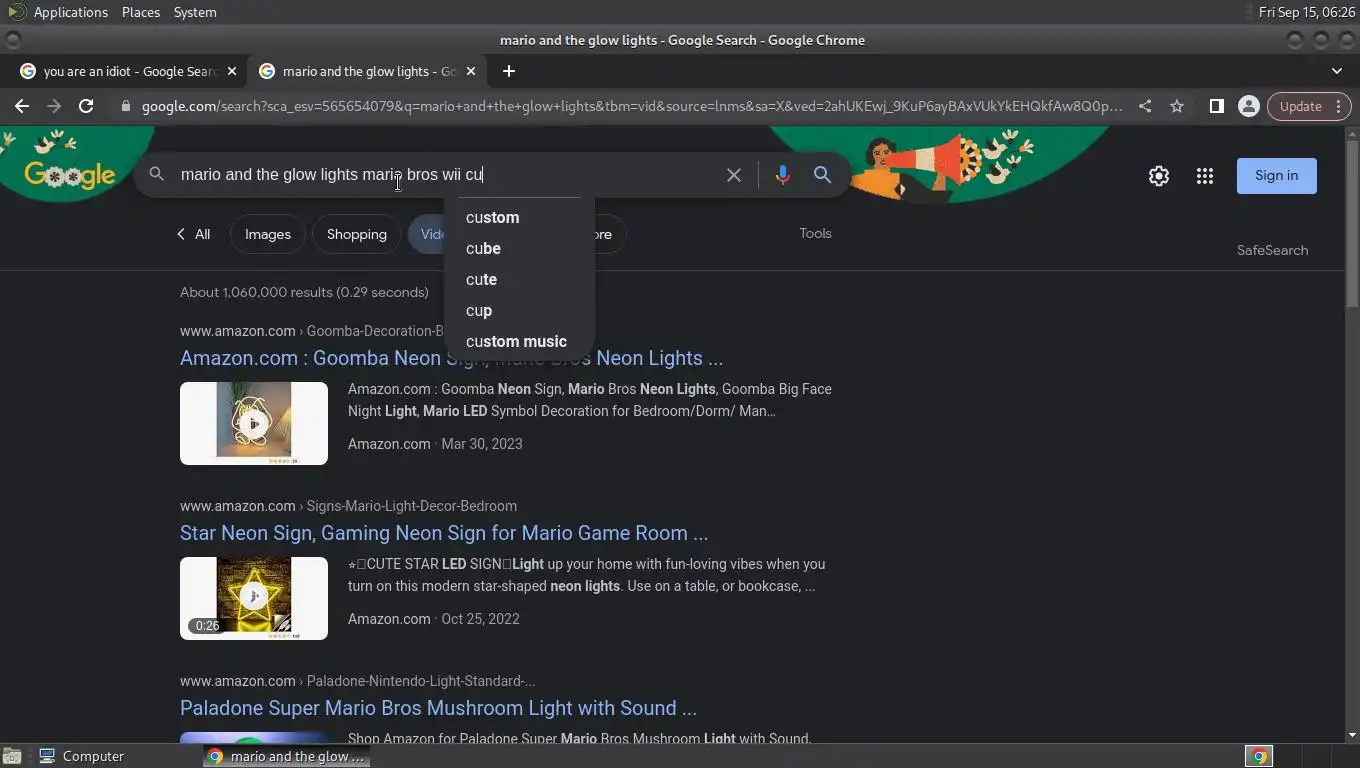Open the System menu

195,12
